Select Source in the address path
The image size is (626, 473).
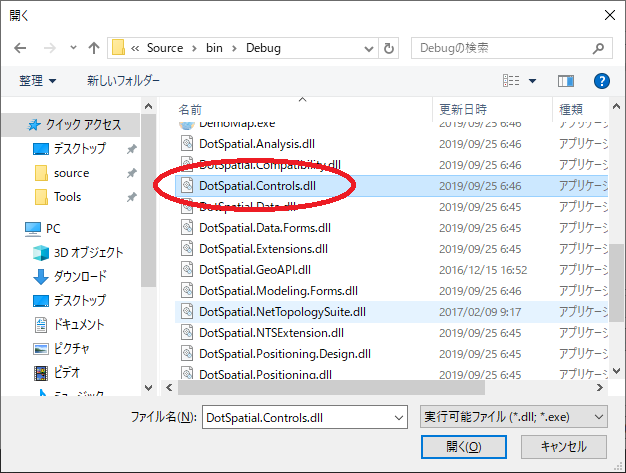[165, 48]
